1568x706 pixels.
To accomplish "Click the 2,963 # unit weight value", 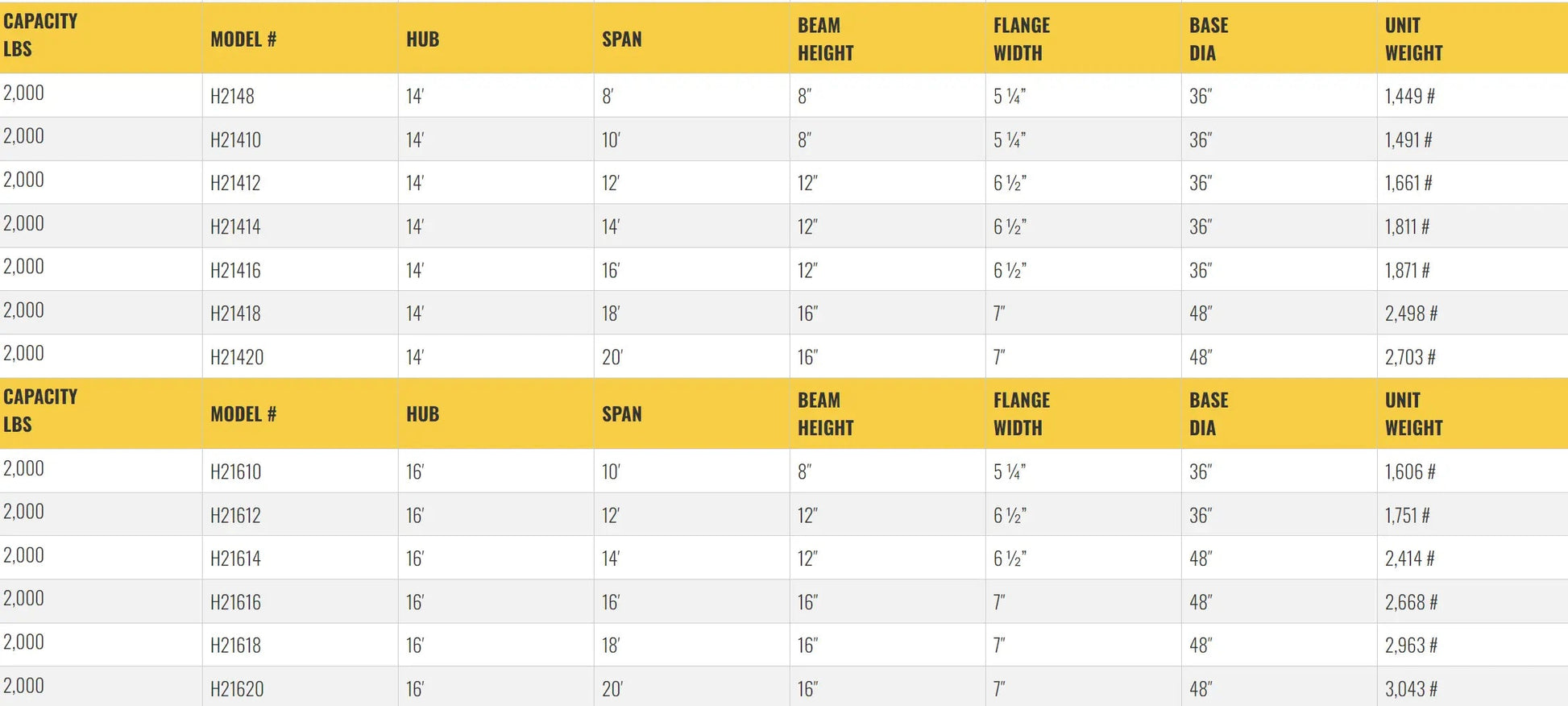I will 1411,646.
